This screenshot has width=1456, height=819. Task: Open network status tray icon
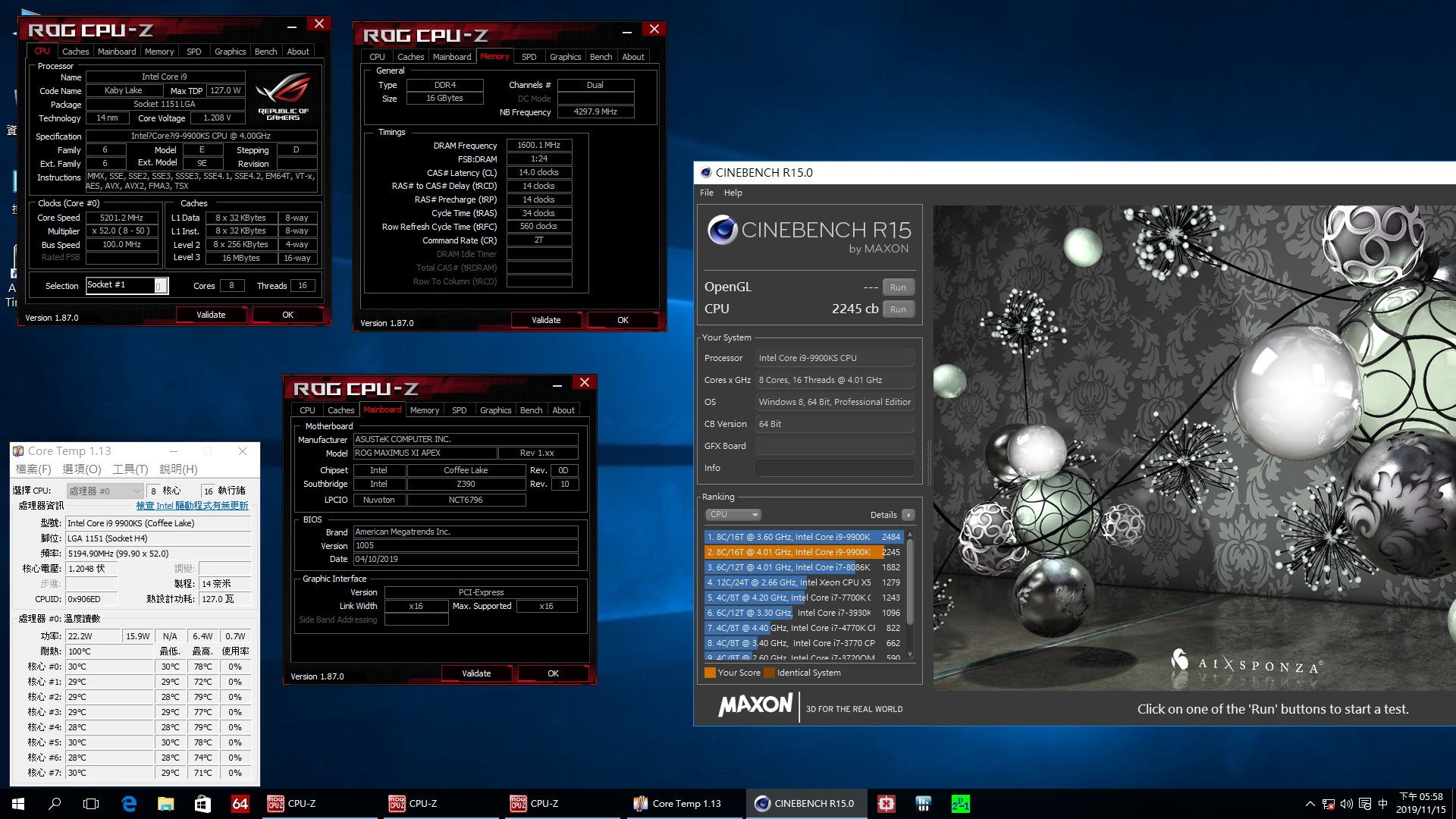(1329, 804)
